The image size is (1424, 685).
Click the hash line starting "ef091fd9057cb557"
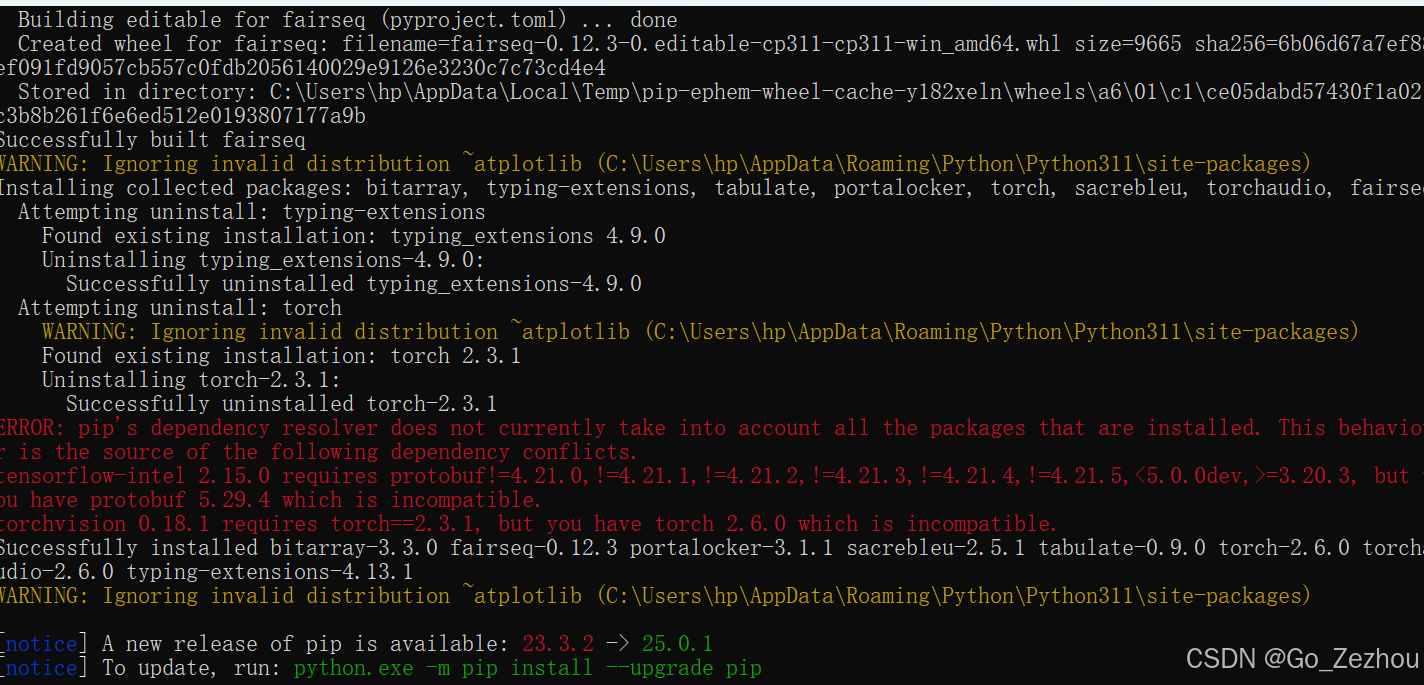pos(302,68)
